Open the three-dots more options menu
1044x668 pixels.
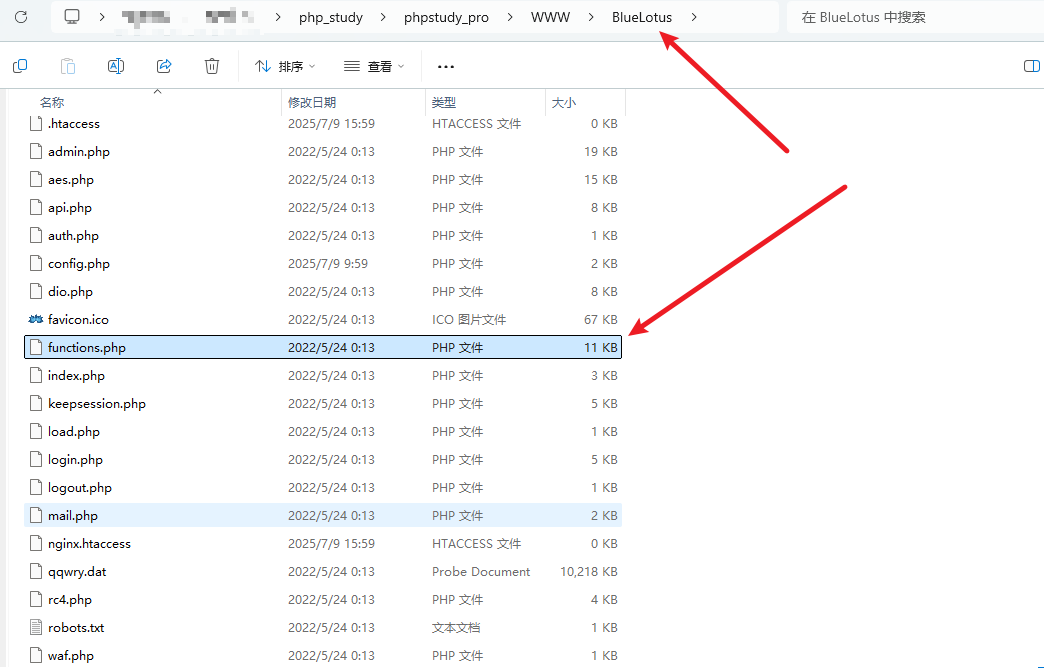coord(446,66)
